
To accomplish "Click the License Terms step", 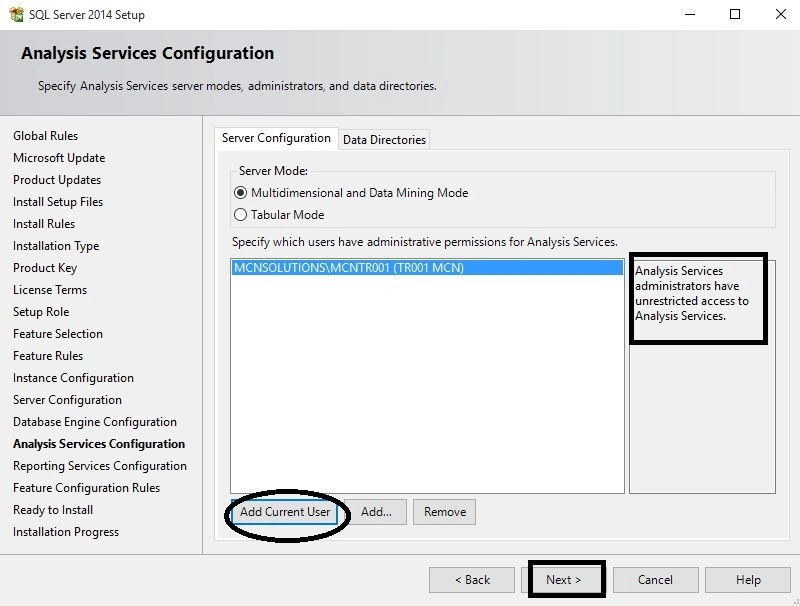I will 50,289.
